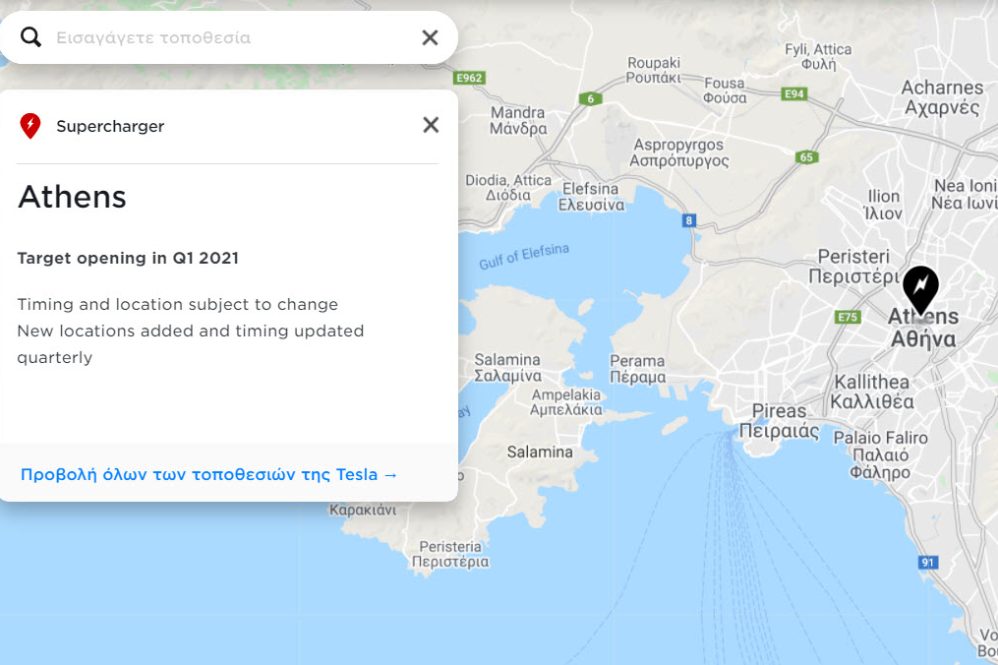The image size is (998, 665).
Task: Open the link to all Tesla locations
Action: (209, 474)
